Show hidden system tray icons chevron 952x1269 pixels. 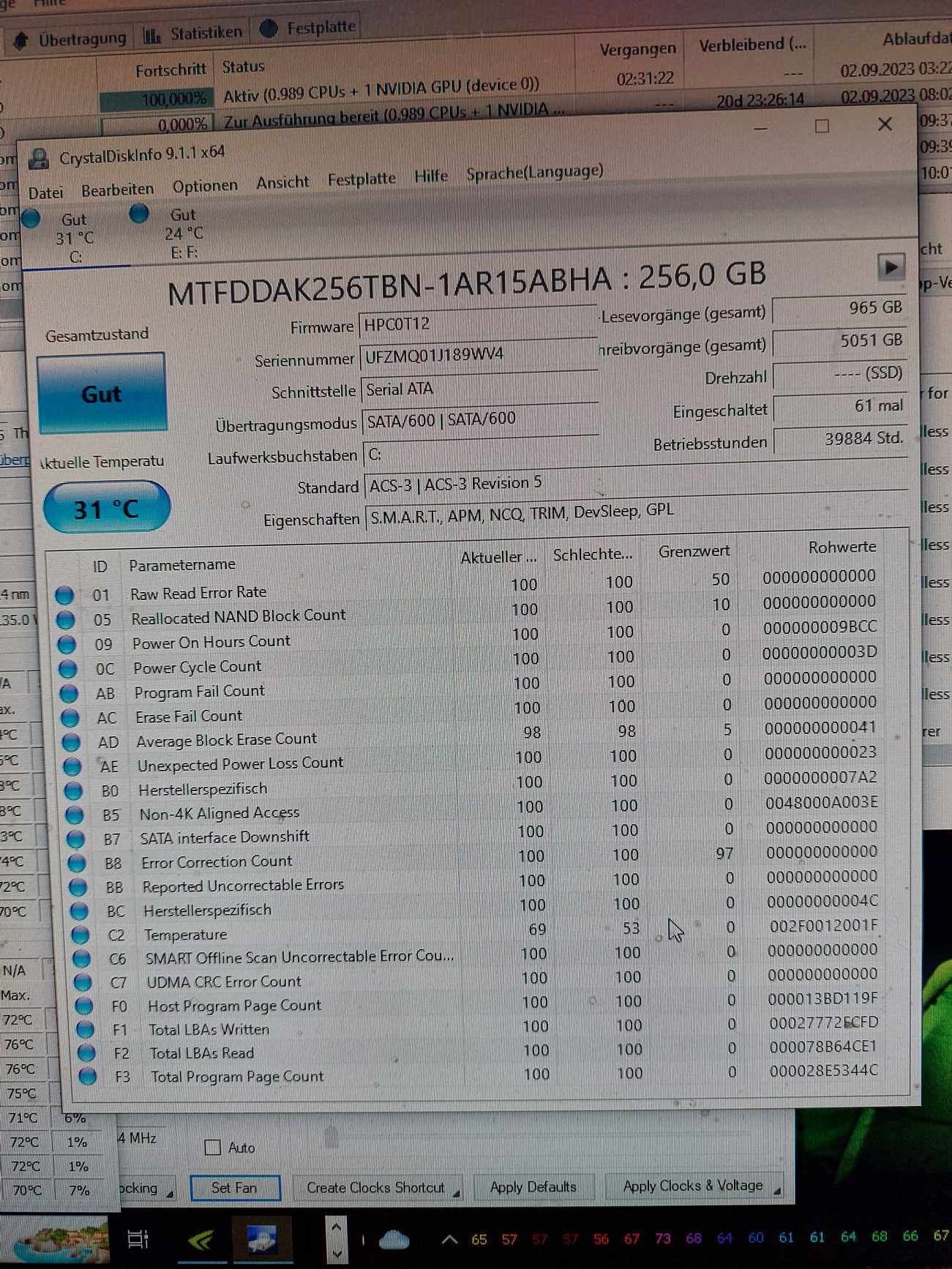(449, 1239)
